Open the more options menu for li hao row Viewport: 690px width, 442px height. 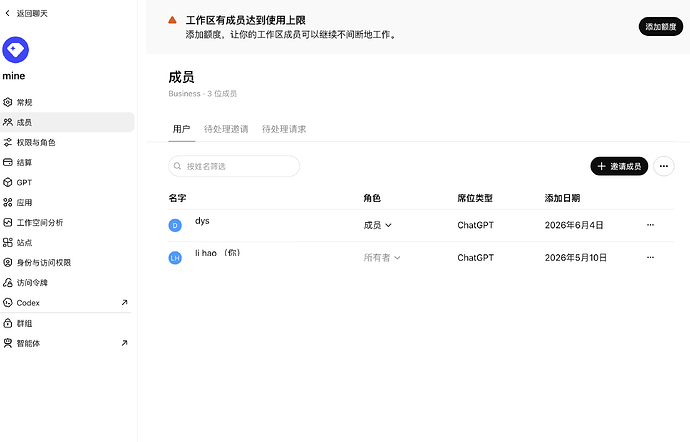click(650, 258)
